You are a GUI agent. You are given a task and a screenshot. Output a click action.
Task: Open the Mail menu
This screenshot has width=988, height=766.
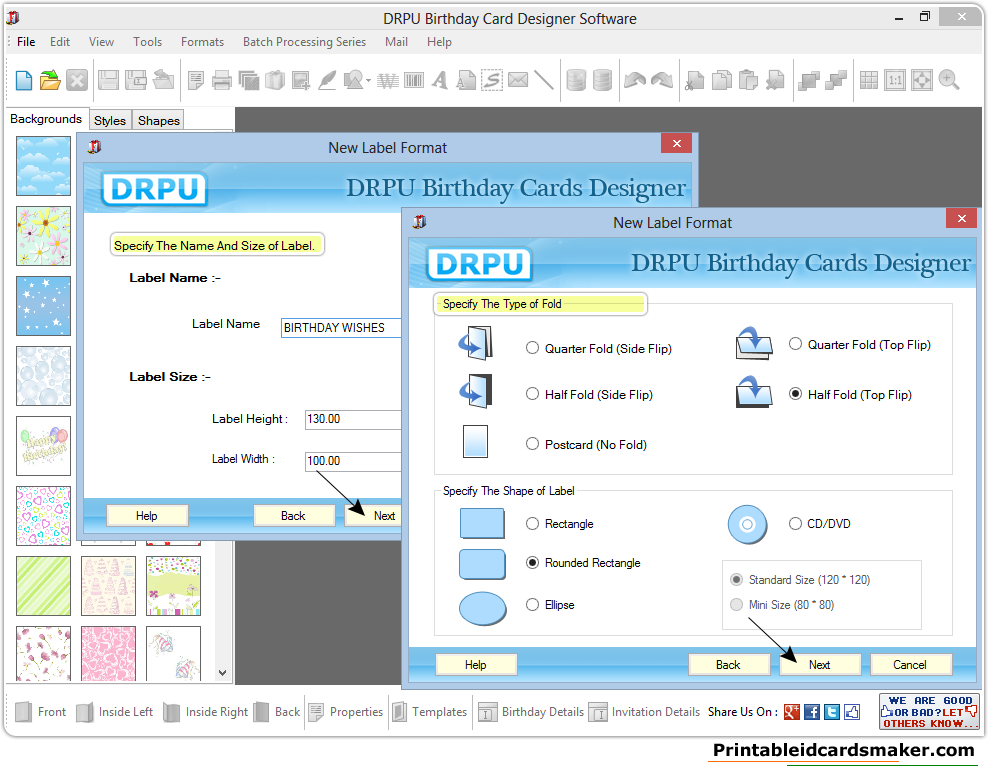tap(396, 42)
